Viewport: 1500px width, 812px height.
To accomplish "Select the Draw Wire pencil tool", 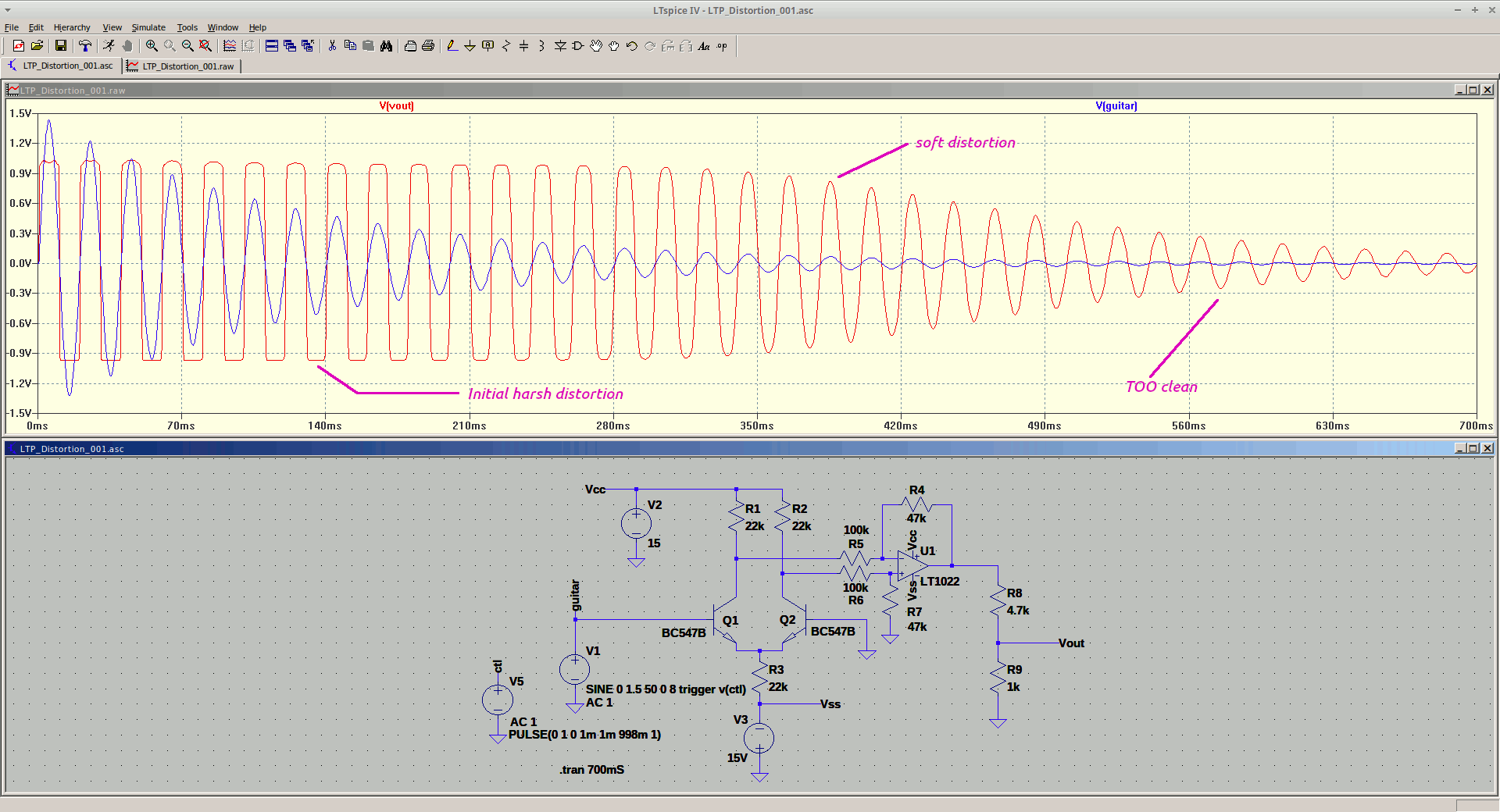I will (x=452, y=46).
